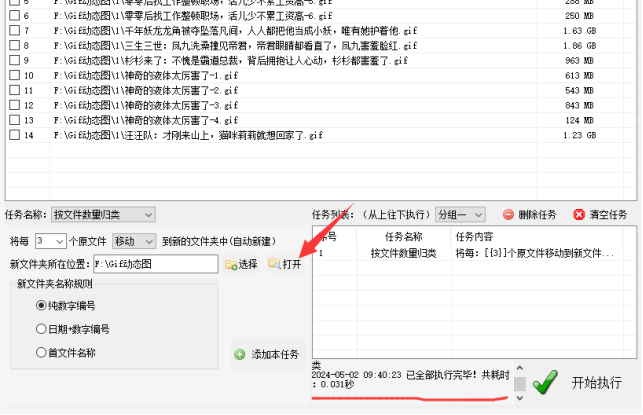Screen dimensions: 643x415
Task: Open the 分组一 group dropdown
Action: tap(460, 214)
